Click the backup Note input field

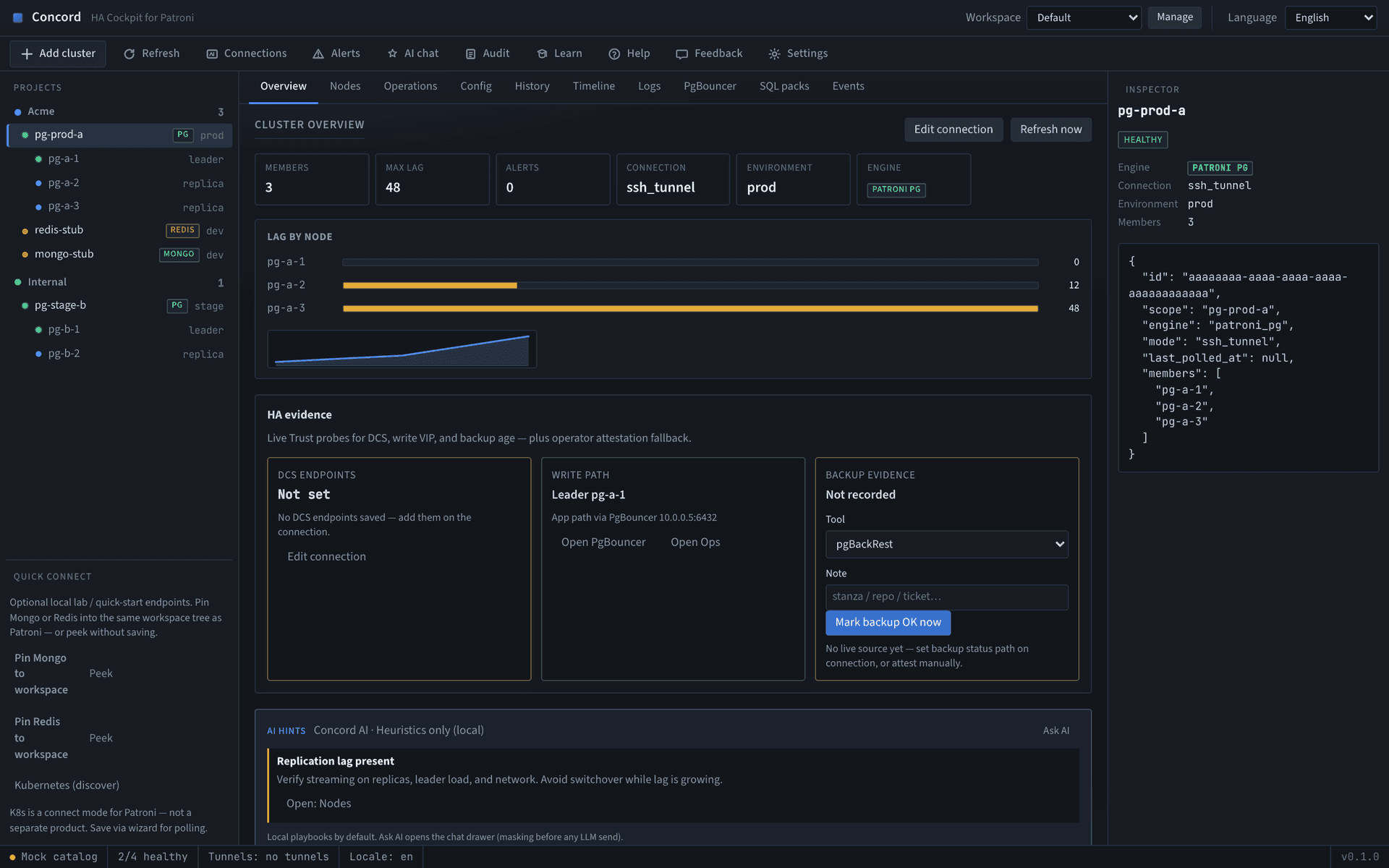[x=946, y=597]
